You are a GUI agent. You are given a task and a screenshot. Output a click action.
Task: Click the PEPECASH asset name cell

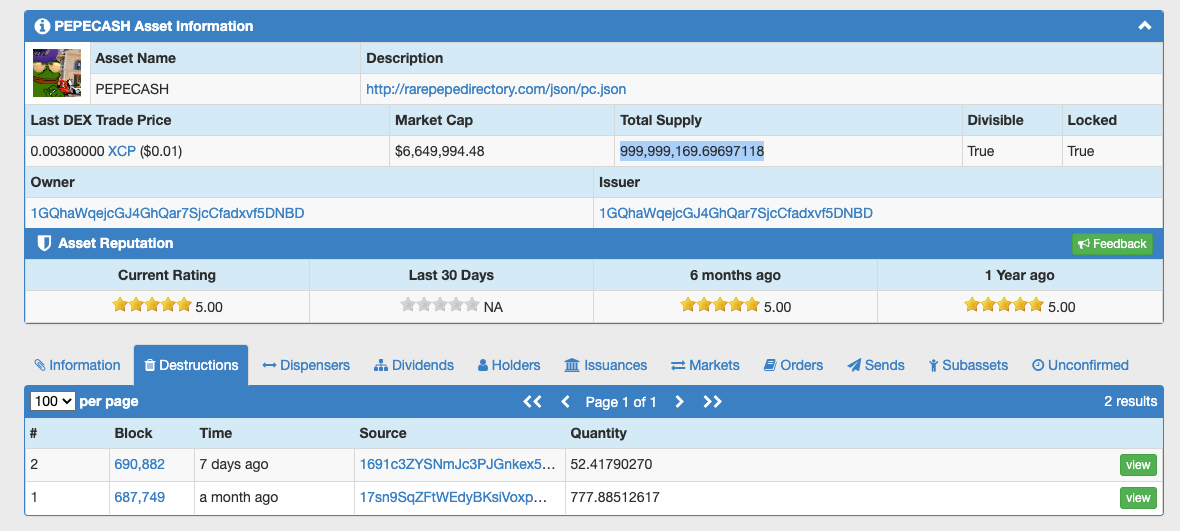coord(225,89)
